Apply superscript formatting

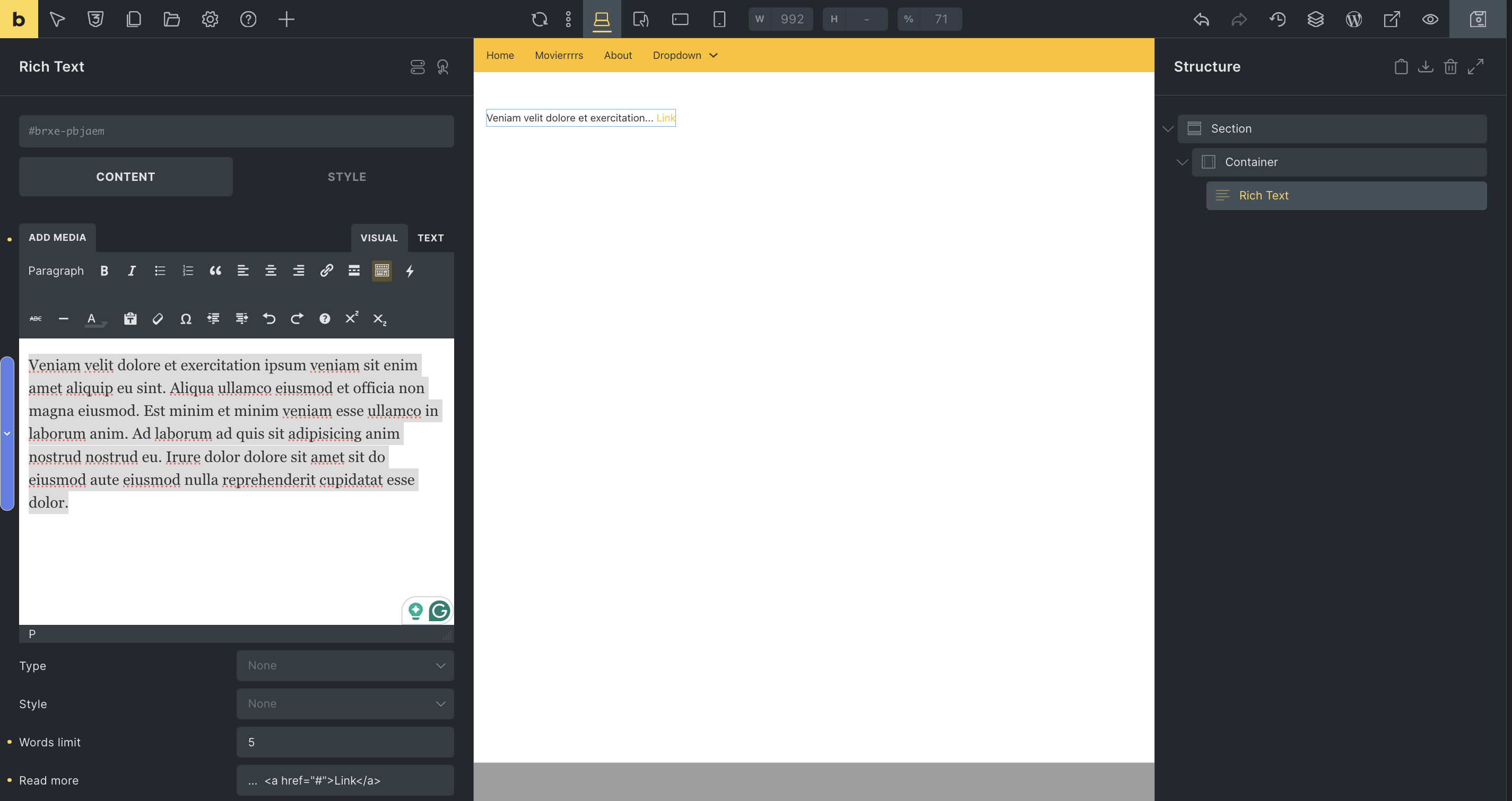pyautogui.click(x=352, y=317)
